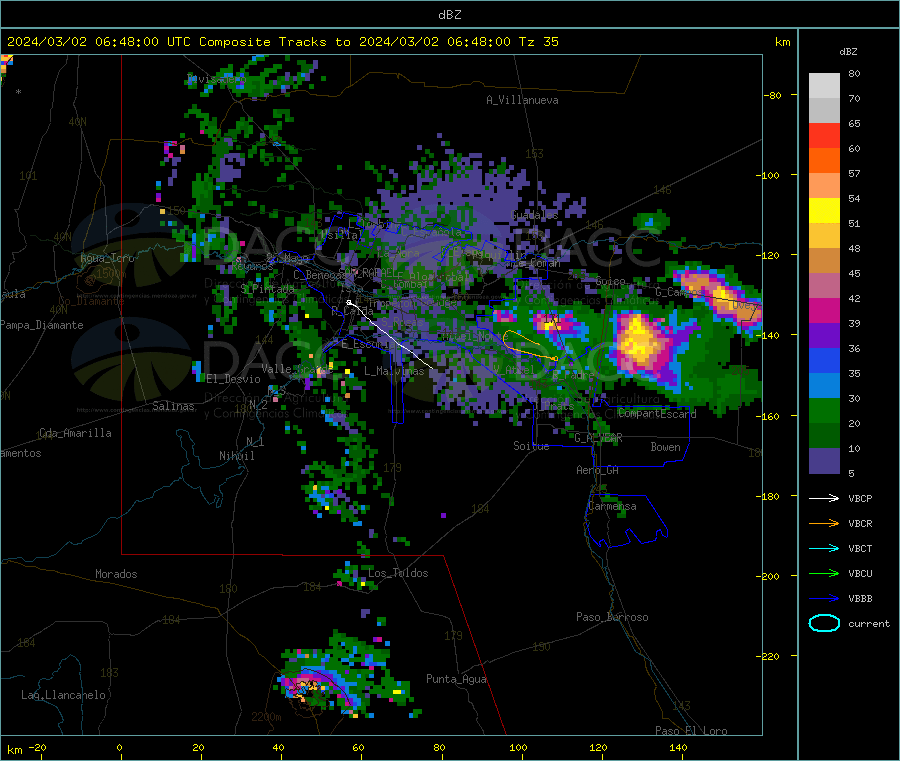Select the gold 51 dBZ swatch
The height and width of the screenshot is (761, 900).
click(x=824, y=235)
